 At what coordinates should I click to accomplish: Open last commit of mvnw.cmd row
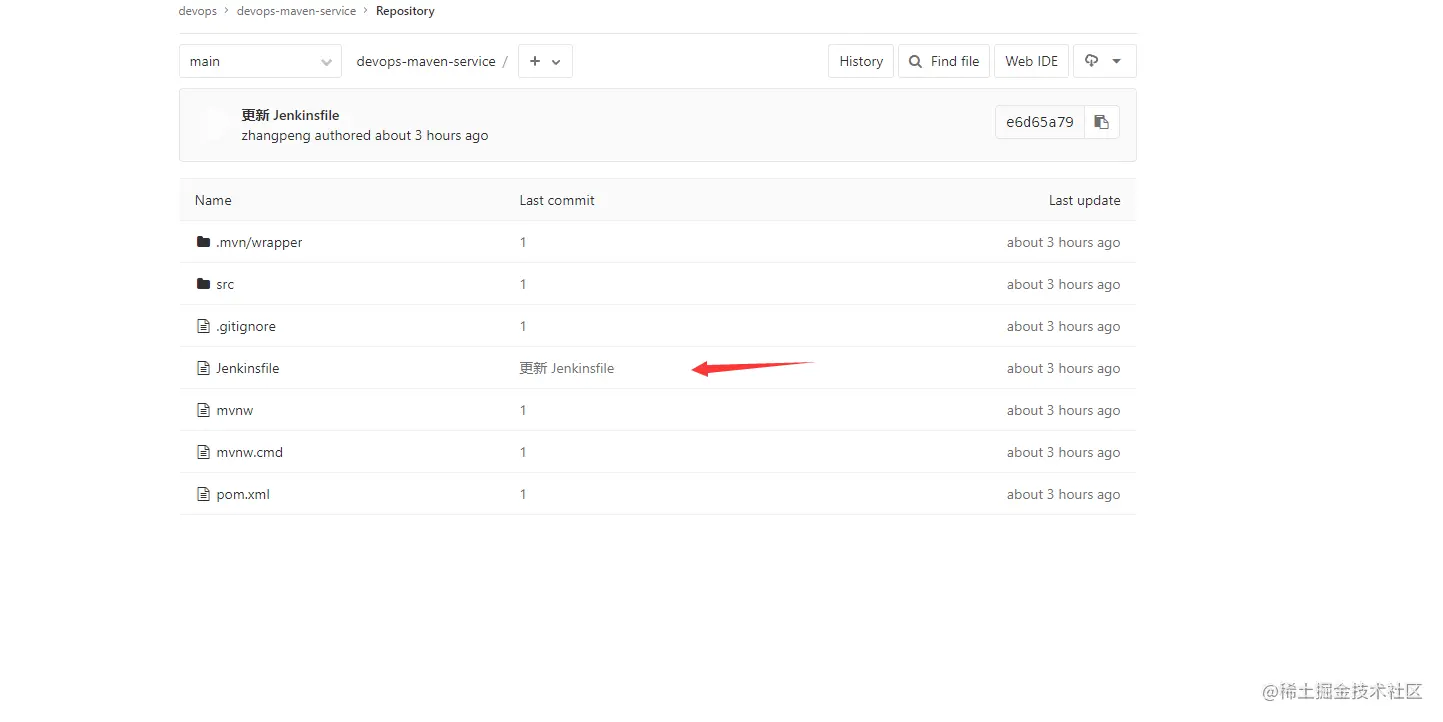523,452
